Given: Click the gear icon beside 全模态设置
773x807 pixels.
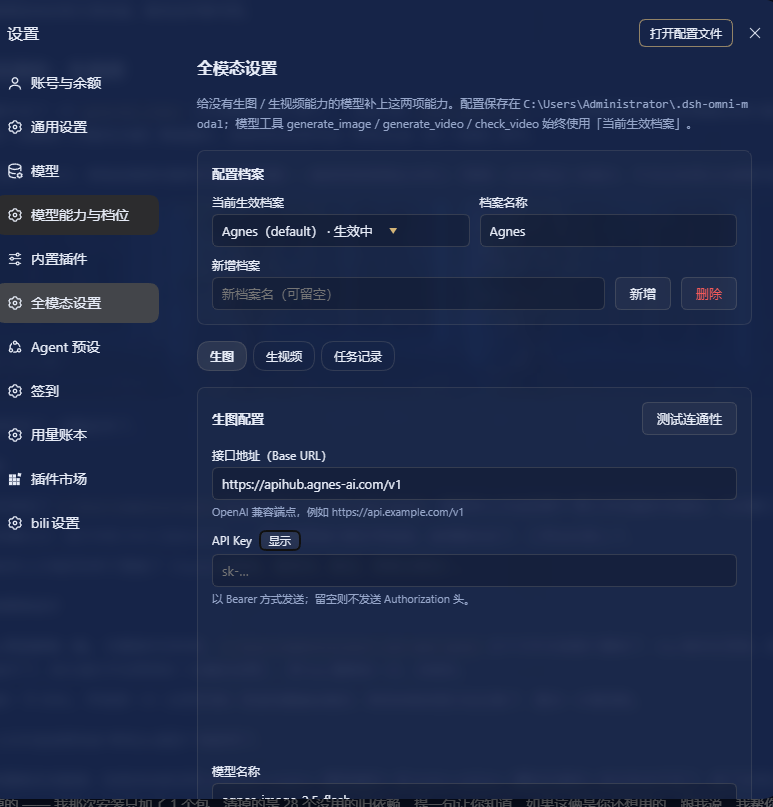Looking at the screenshot, I should click(x=15, y=303).
